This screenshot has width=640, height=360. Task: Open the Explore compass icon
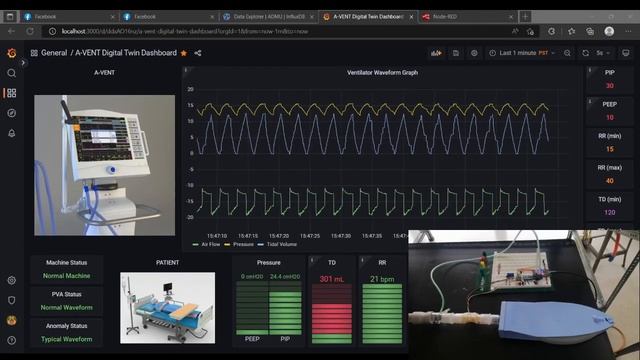tap(11, 113)
